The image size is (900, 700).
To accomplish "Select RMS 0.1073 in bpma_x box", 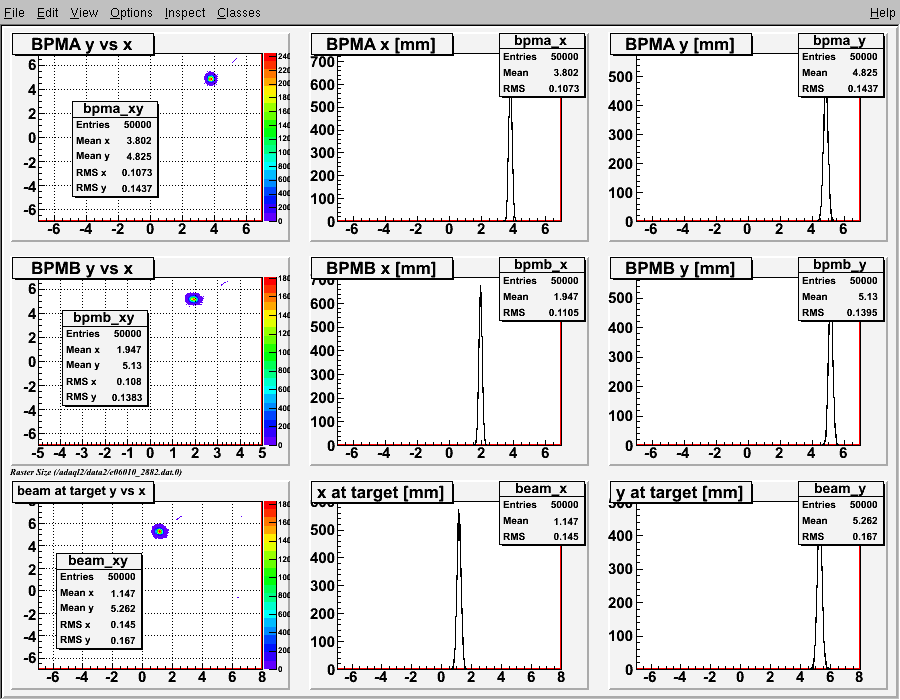I will click(541, 89).
